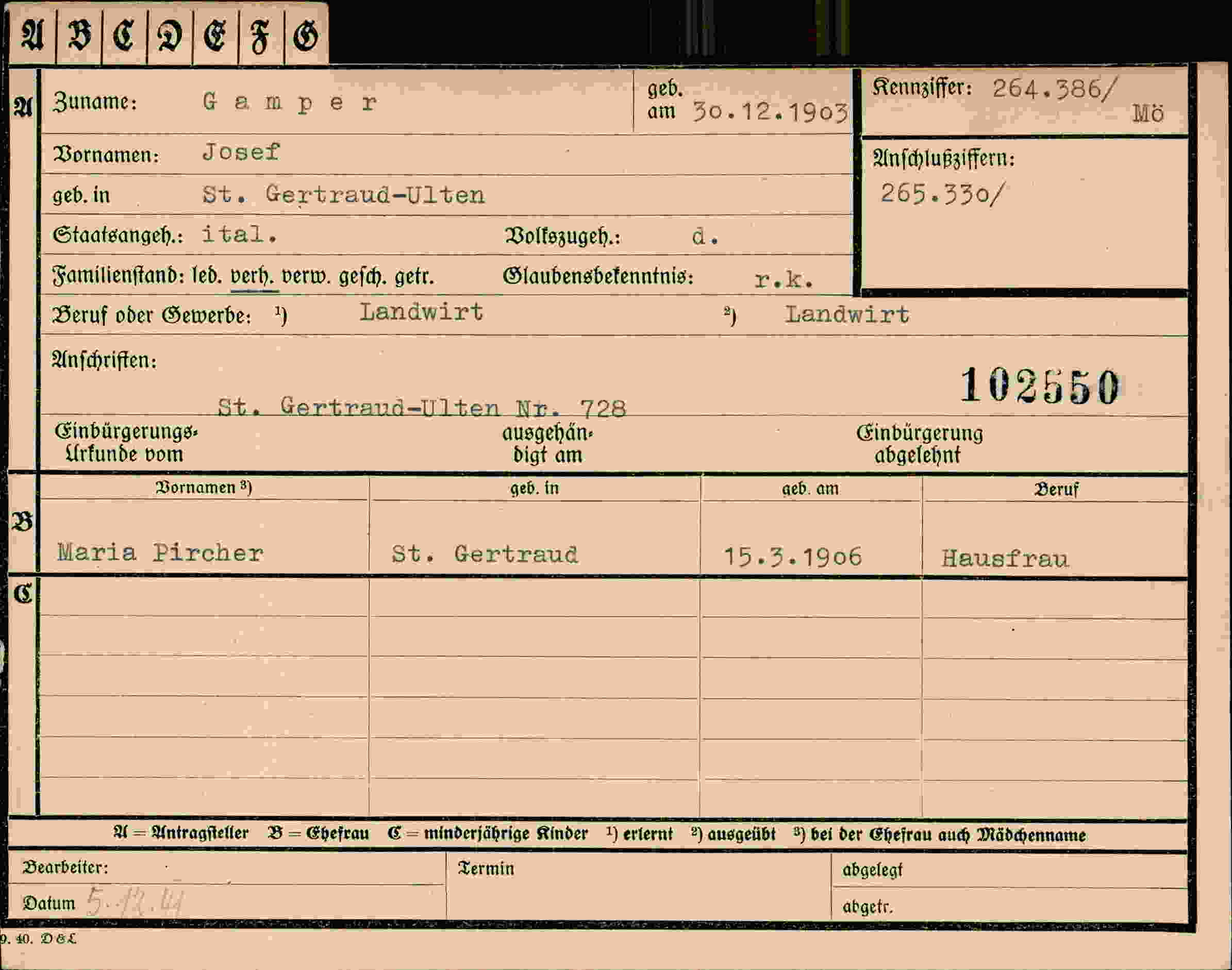Click column header "geb. in" in table
Viewport: 1232px width, 970px height.
(x=535, y=489)
